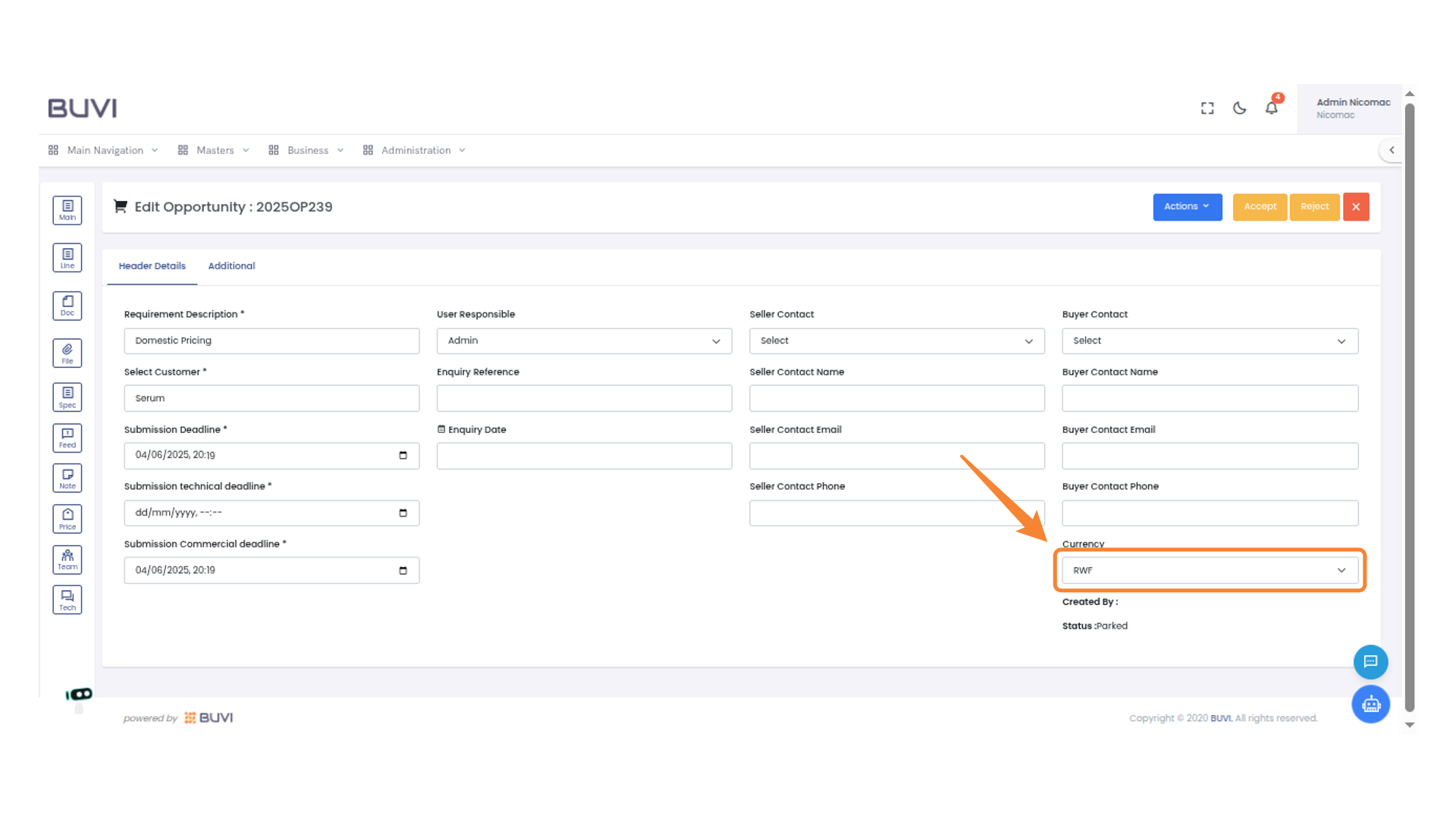The image size is (1456, 819).
Task: Toggle dark mode moon icon
Action: pos(1239,108)
